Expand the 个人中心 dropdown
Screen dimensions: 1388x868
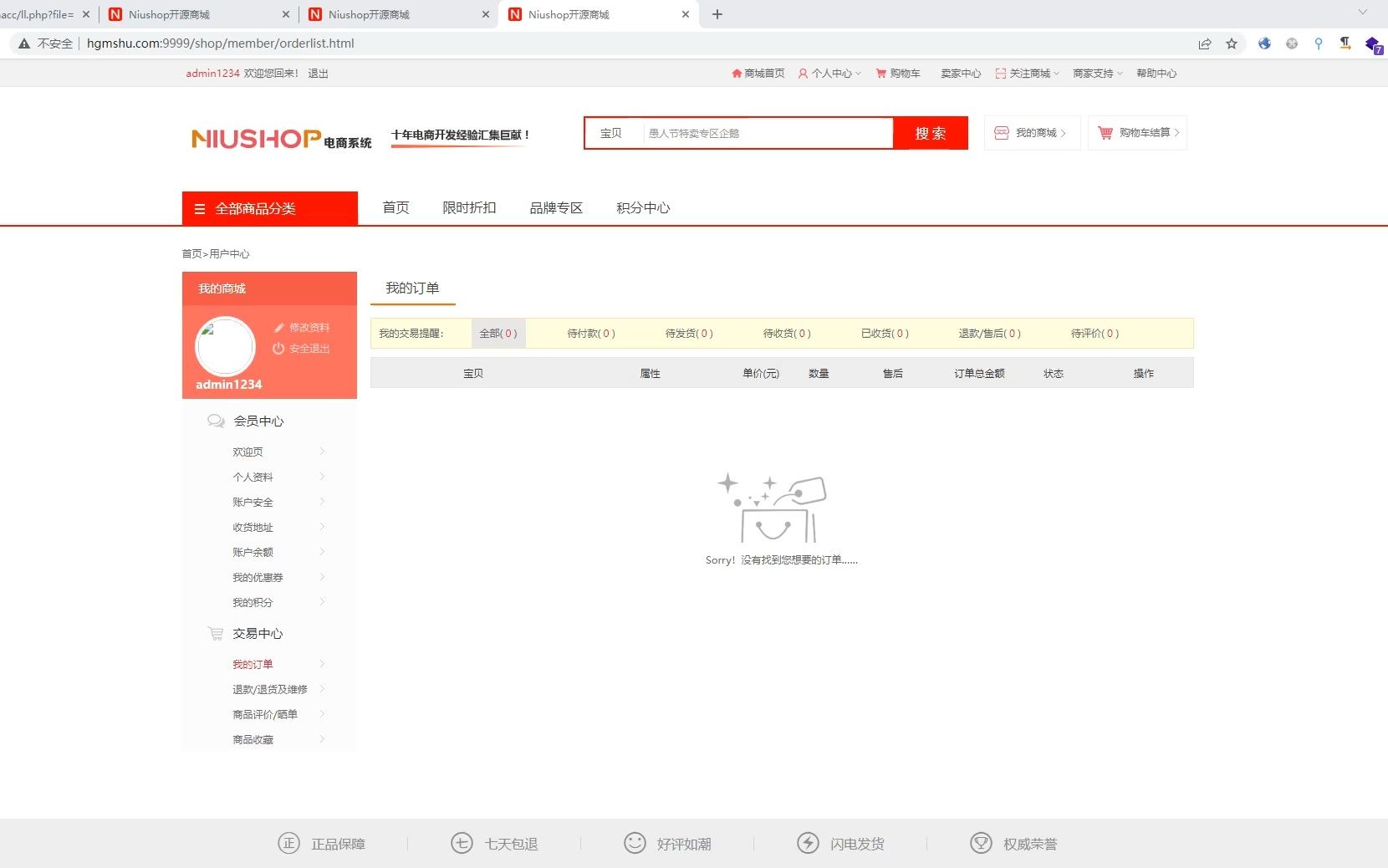pyautogui.click(x=858, y=74)
